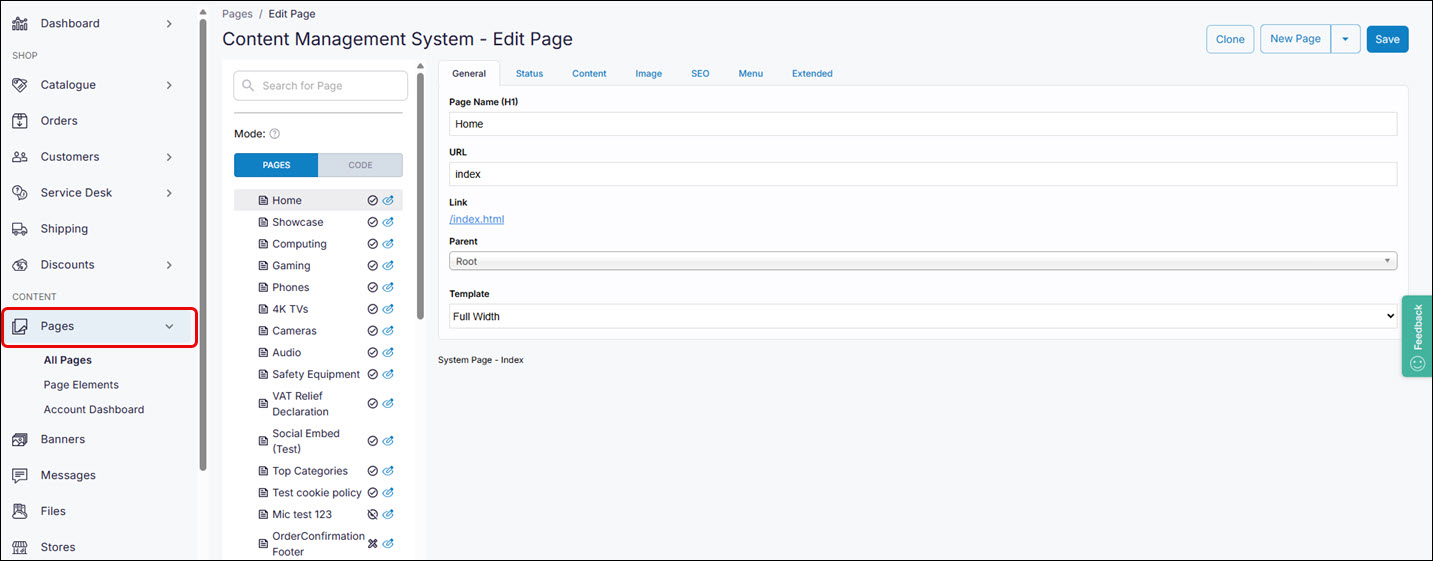The image size is (1433, 561).
Task: Switch page list mode to CODE
Action: tap(360, 165)
